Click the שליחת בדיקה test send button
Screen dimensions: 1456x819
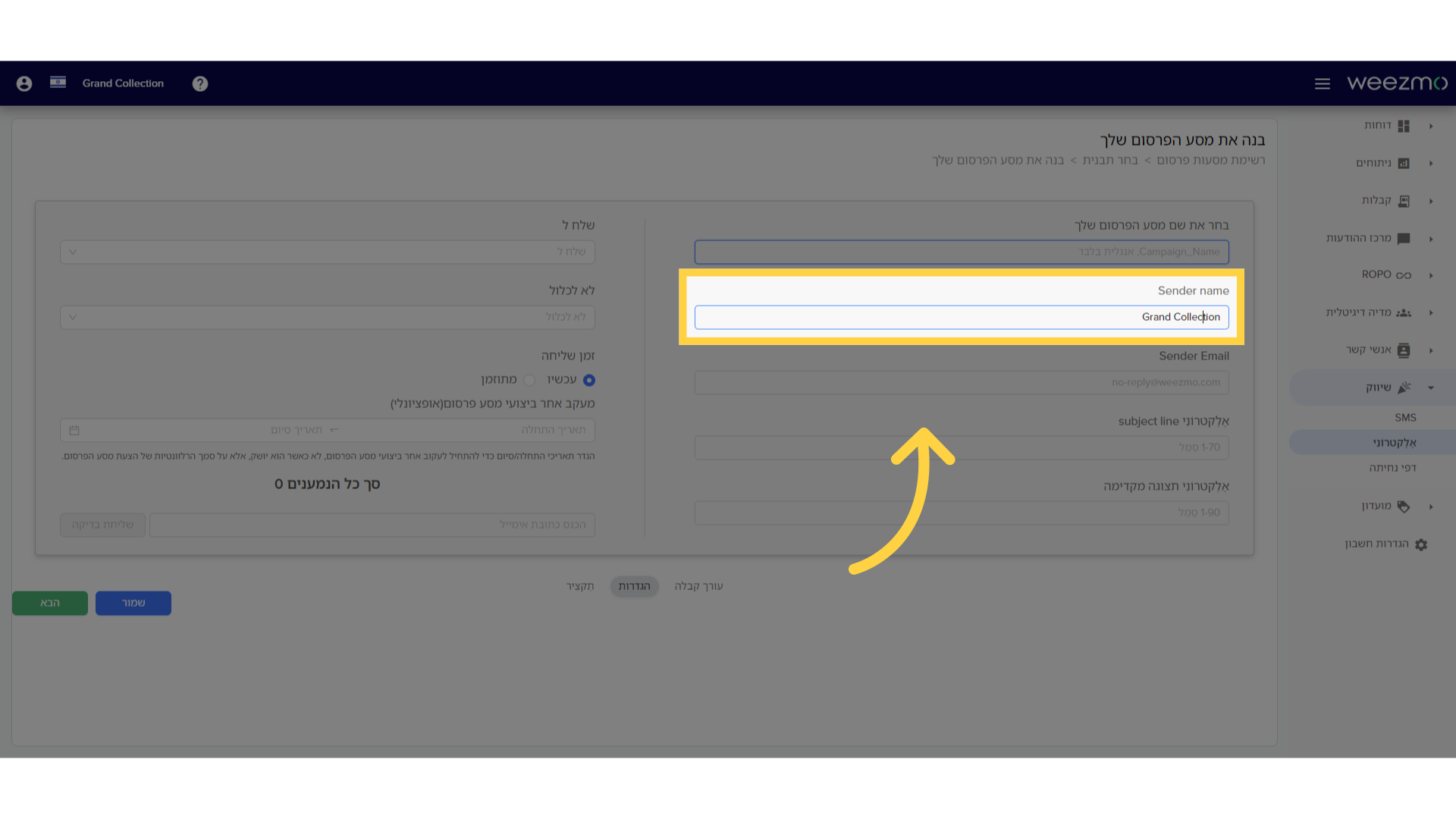102,525
